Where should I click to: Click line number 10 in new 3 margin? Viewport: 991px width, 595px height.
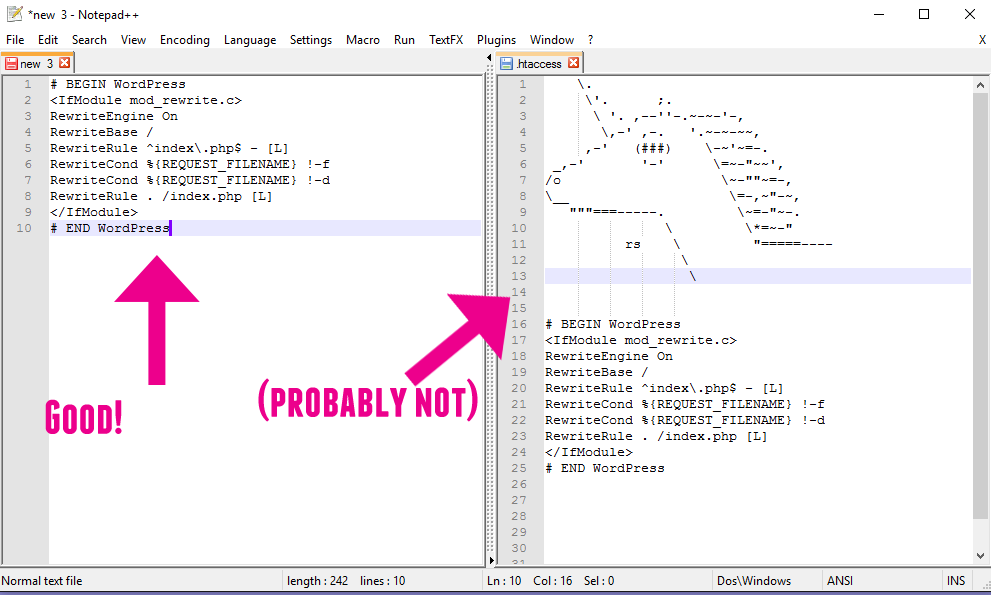point(24,228)
